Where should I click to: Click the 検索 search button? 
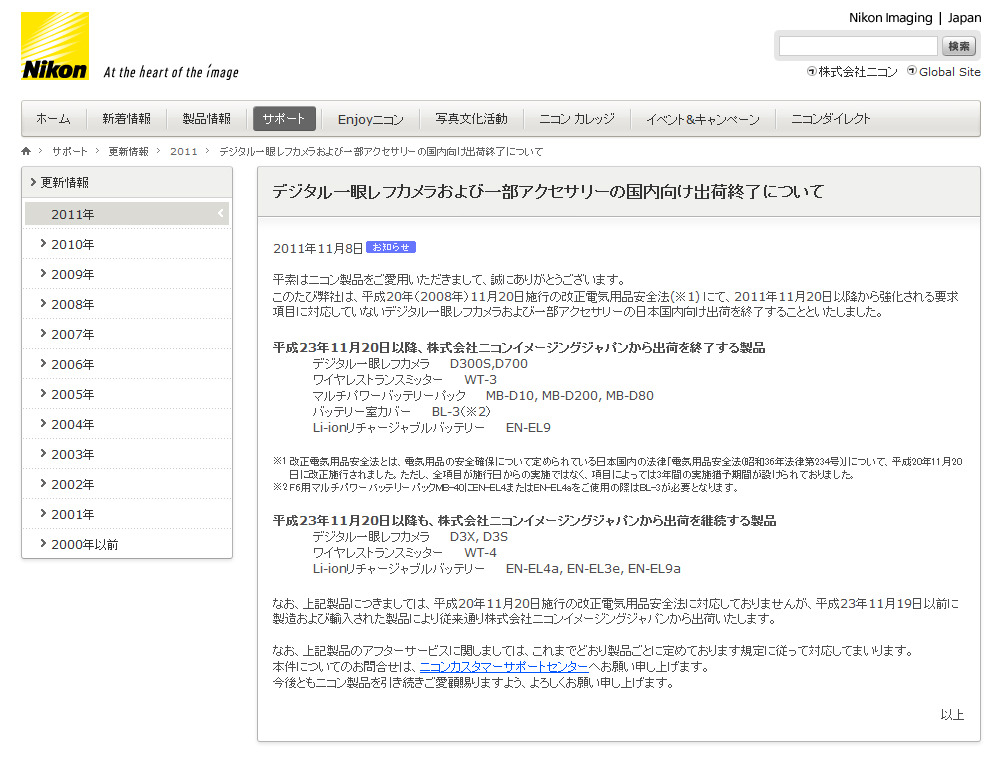959,46
